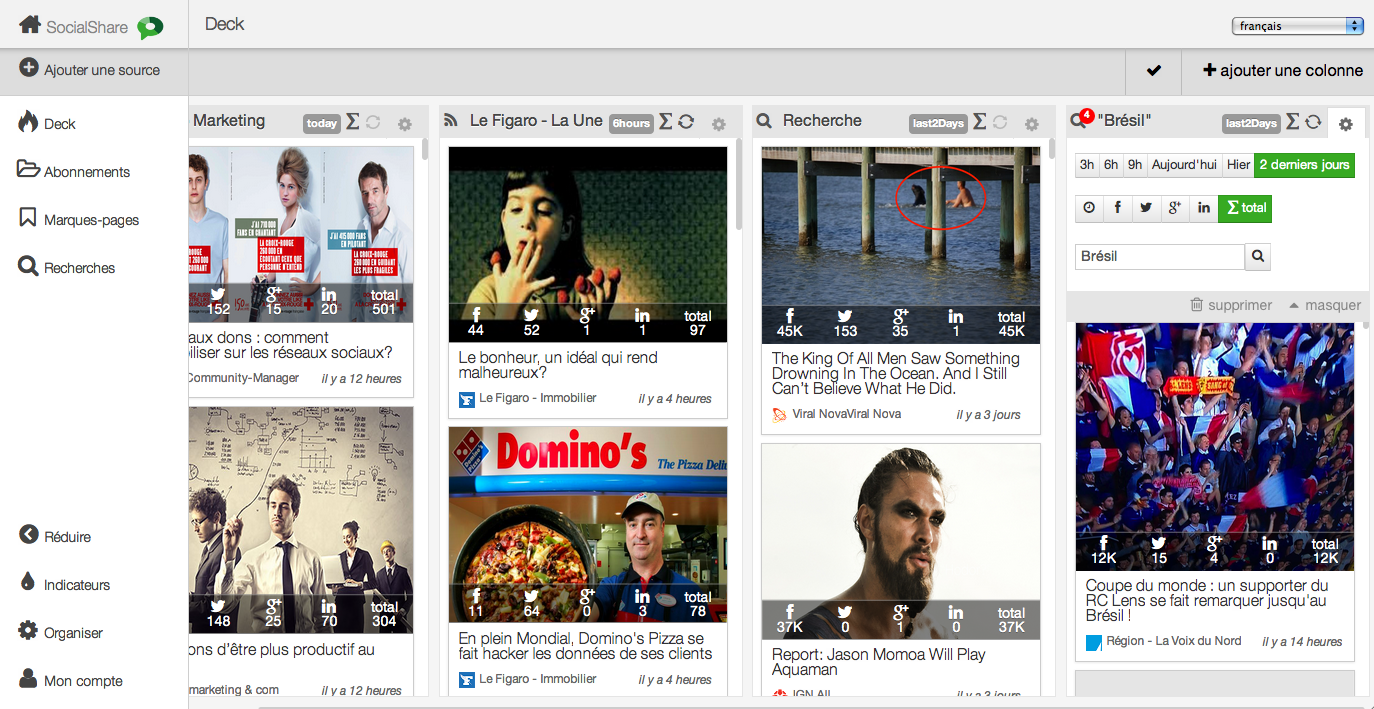Open the 6hours period badge in Le Figaro column

(x=631, y=124)
